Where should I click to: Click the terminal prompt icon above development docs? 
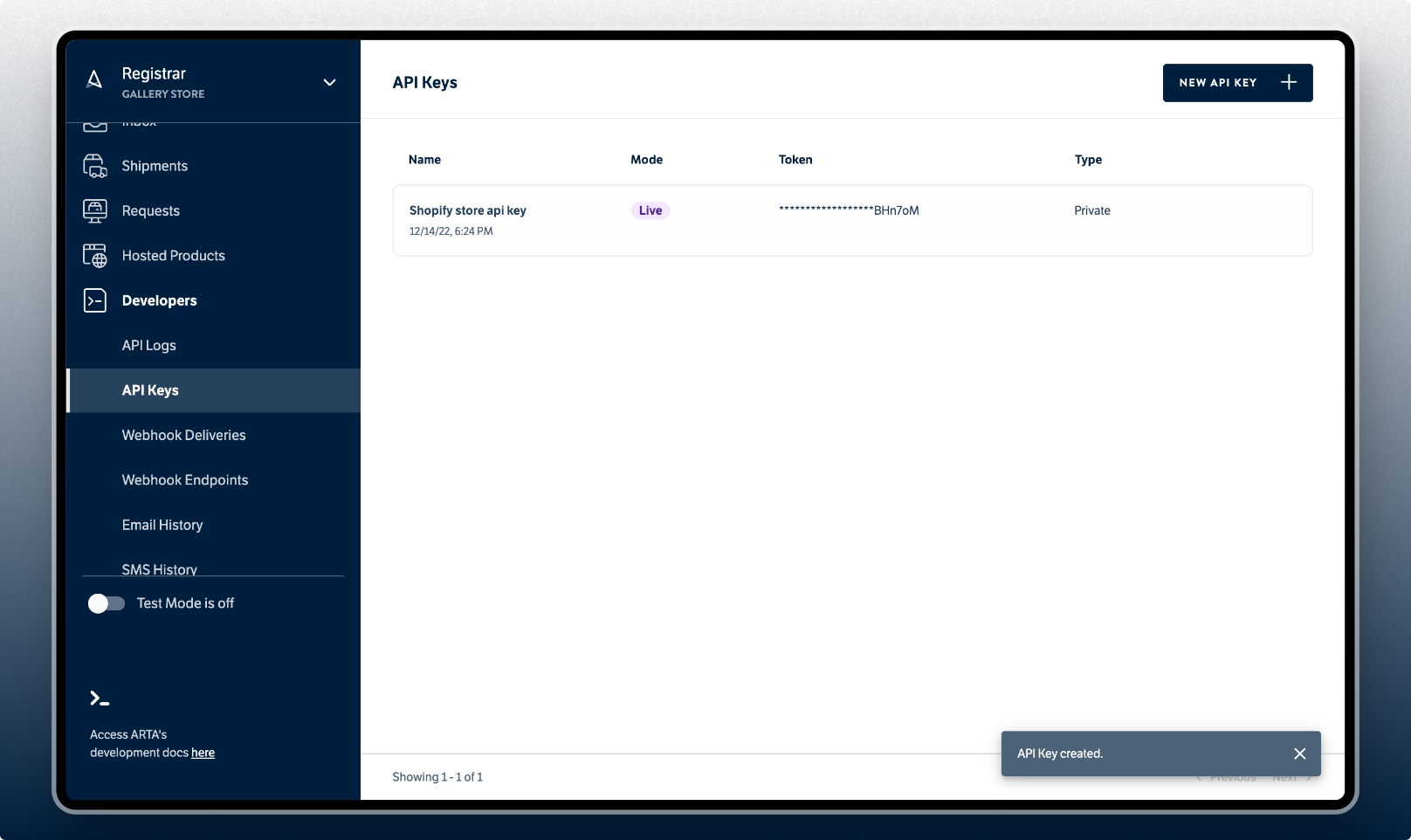(98, 699)
